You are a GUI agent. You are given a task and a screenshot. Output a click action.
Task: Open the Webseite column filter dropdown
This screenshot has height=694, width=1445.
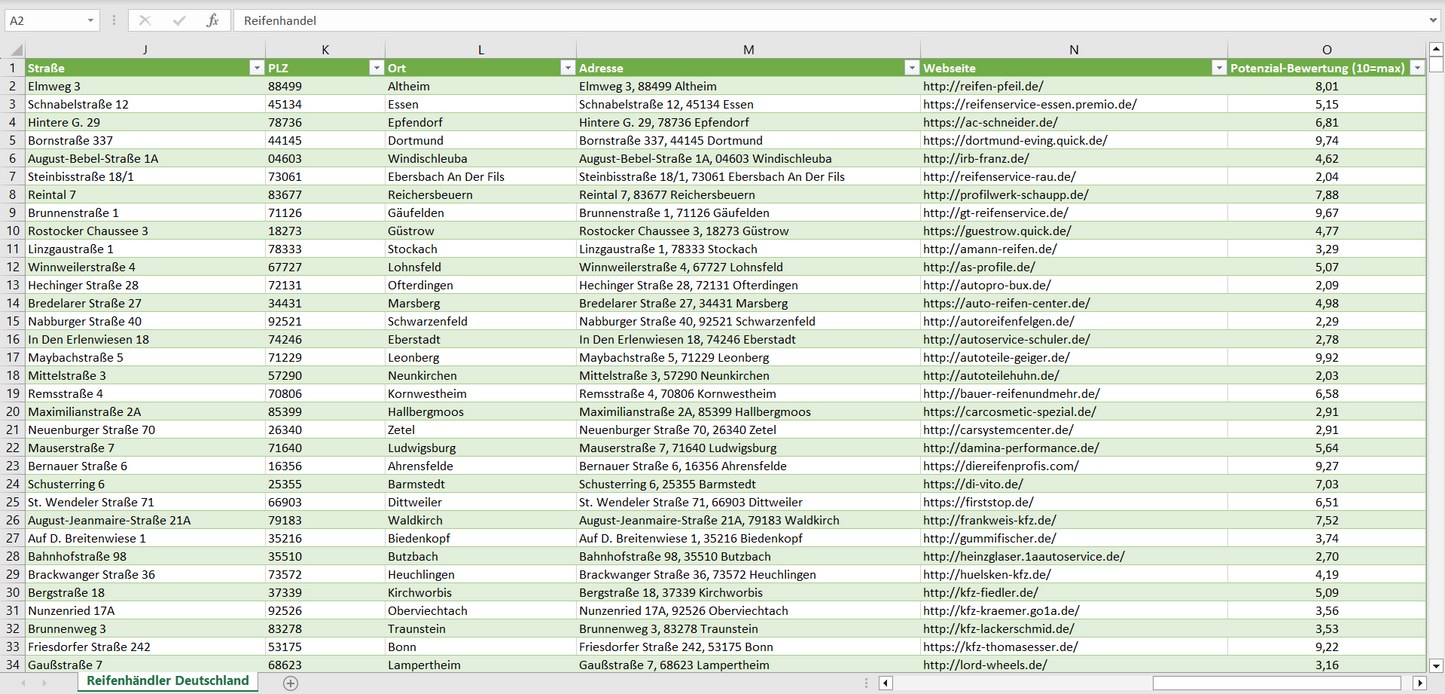coord(1218,68)
